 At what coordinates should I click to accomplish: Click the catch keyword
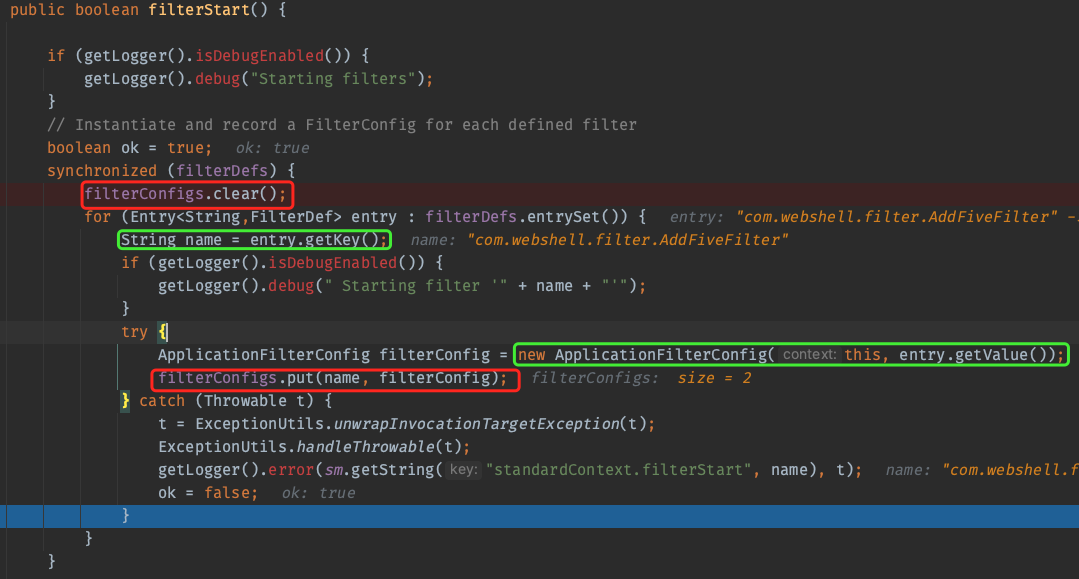pyautogui.click(x=162, y=401)
